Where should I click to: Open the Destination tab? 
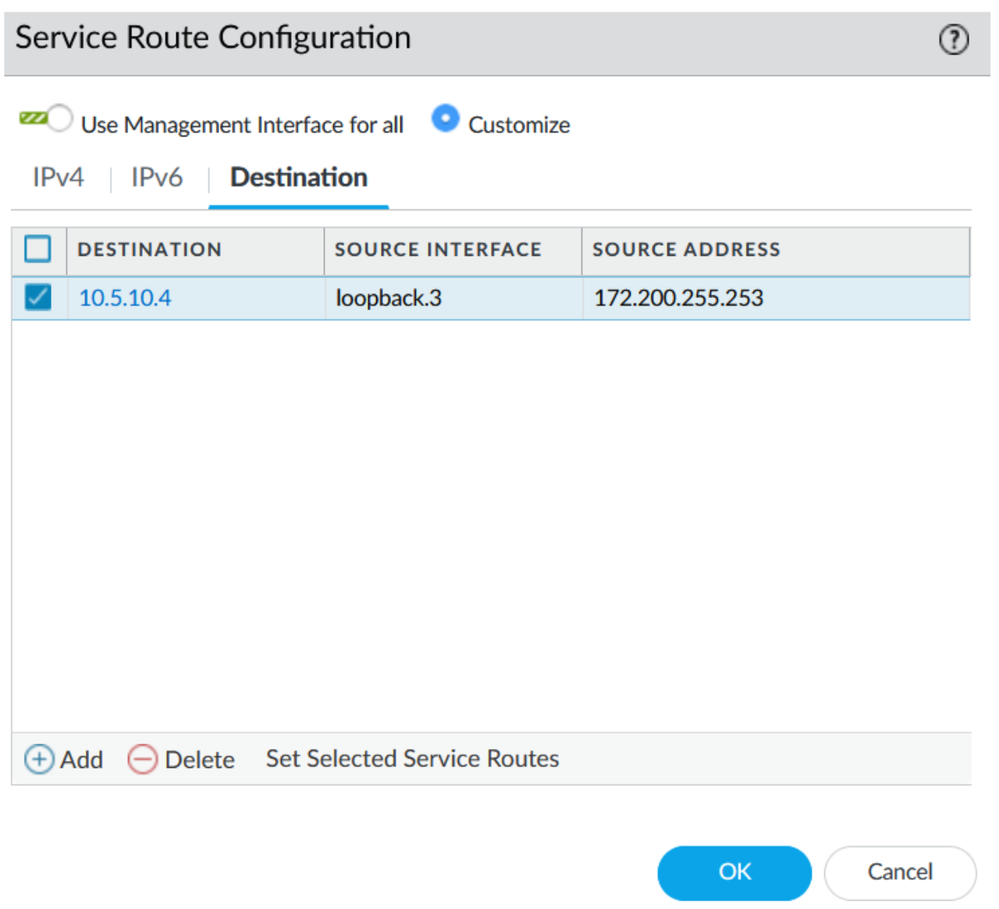tap(299, 178)
